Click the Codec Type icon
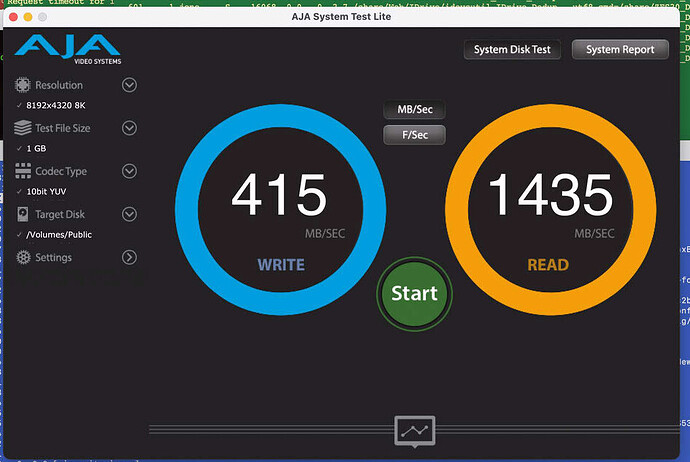The height and width of the screenshot is (462, 690). click(x=24, y=172)
